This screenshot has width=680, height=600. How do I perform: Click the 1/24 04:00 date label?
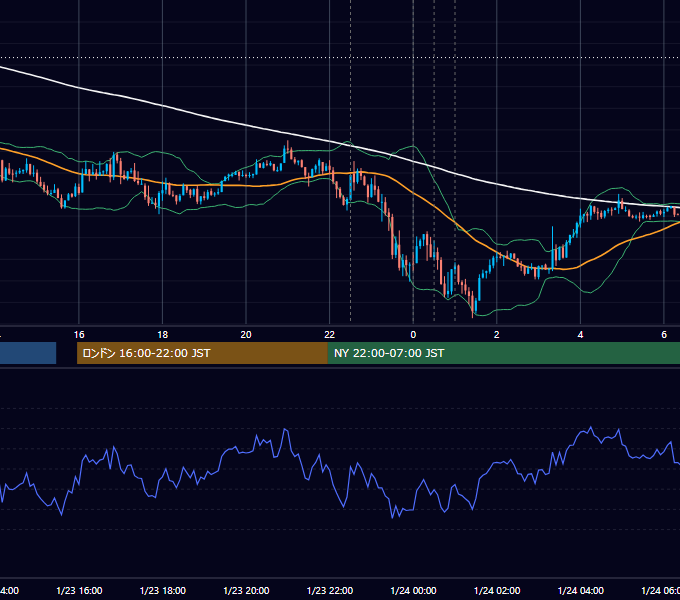(581, 590)
